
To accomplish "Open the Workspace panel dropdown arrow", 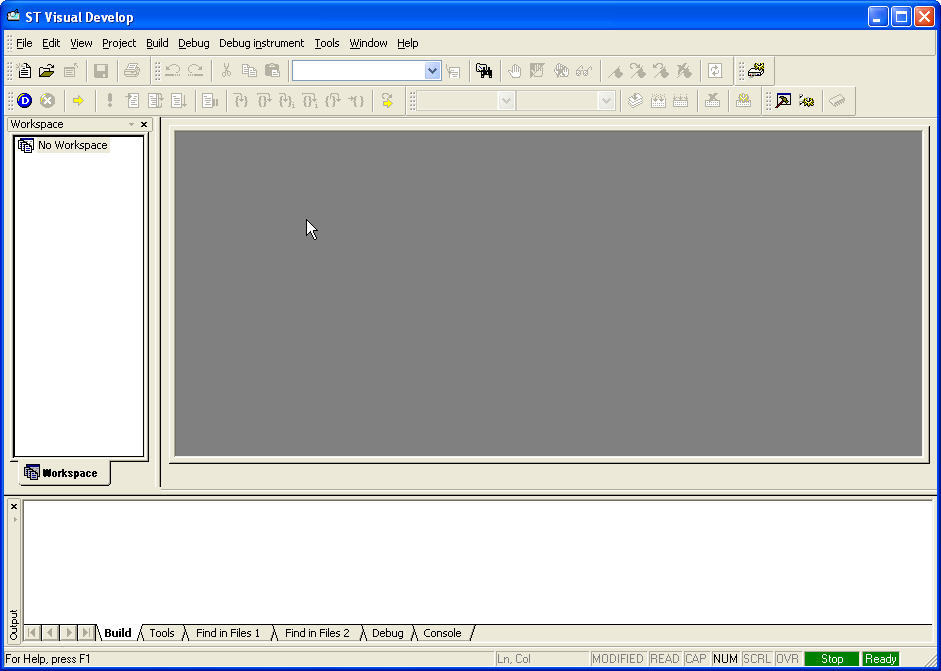I will pyautogui.click(x=131, y=124).
